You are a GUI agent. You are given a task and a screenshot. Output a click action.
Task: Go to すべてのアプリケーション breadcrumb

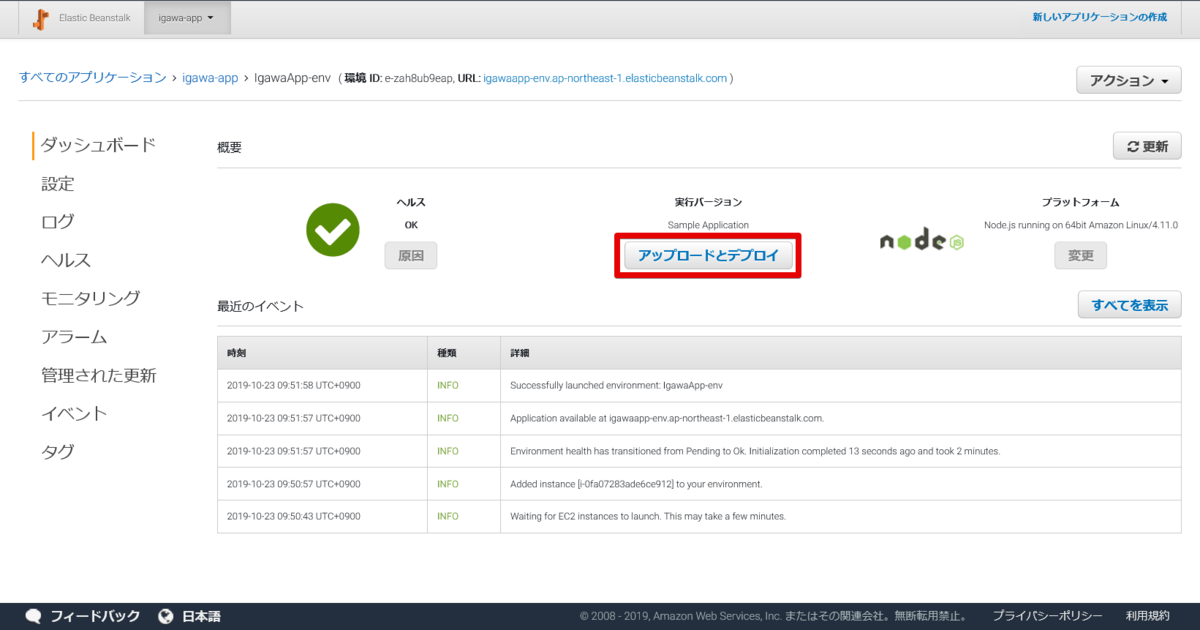(93, 77)
